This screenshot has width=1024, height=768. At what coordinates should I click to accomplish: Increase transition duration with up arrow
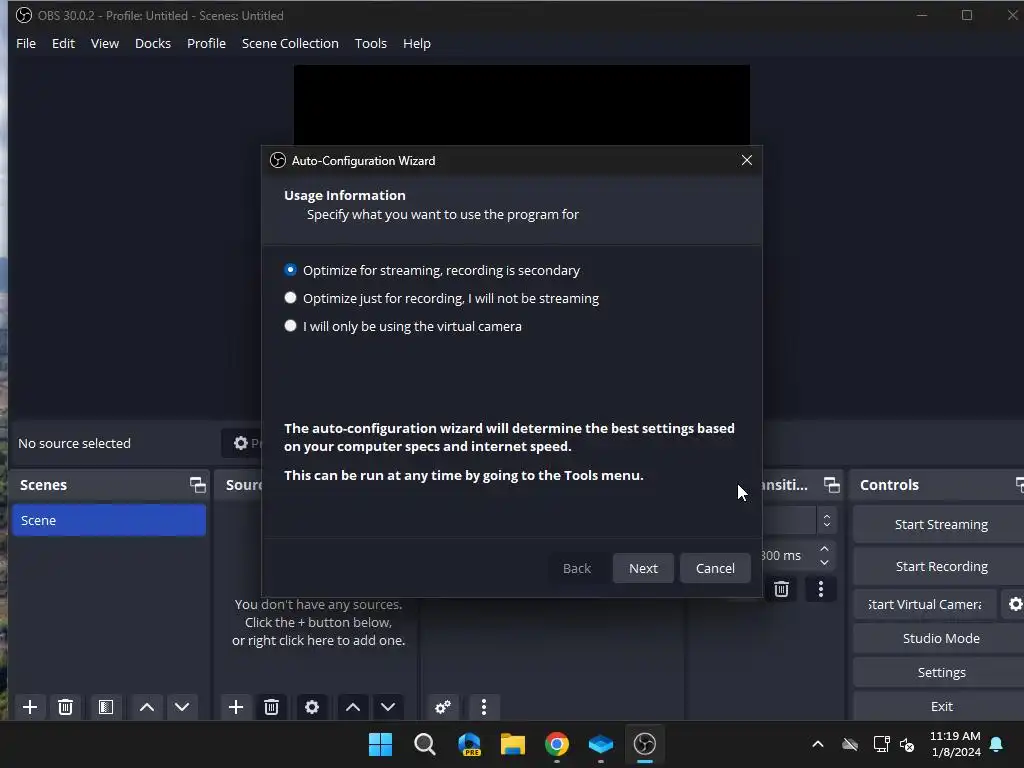[824, 549]
